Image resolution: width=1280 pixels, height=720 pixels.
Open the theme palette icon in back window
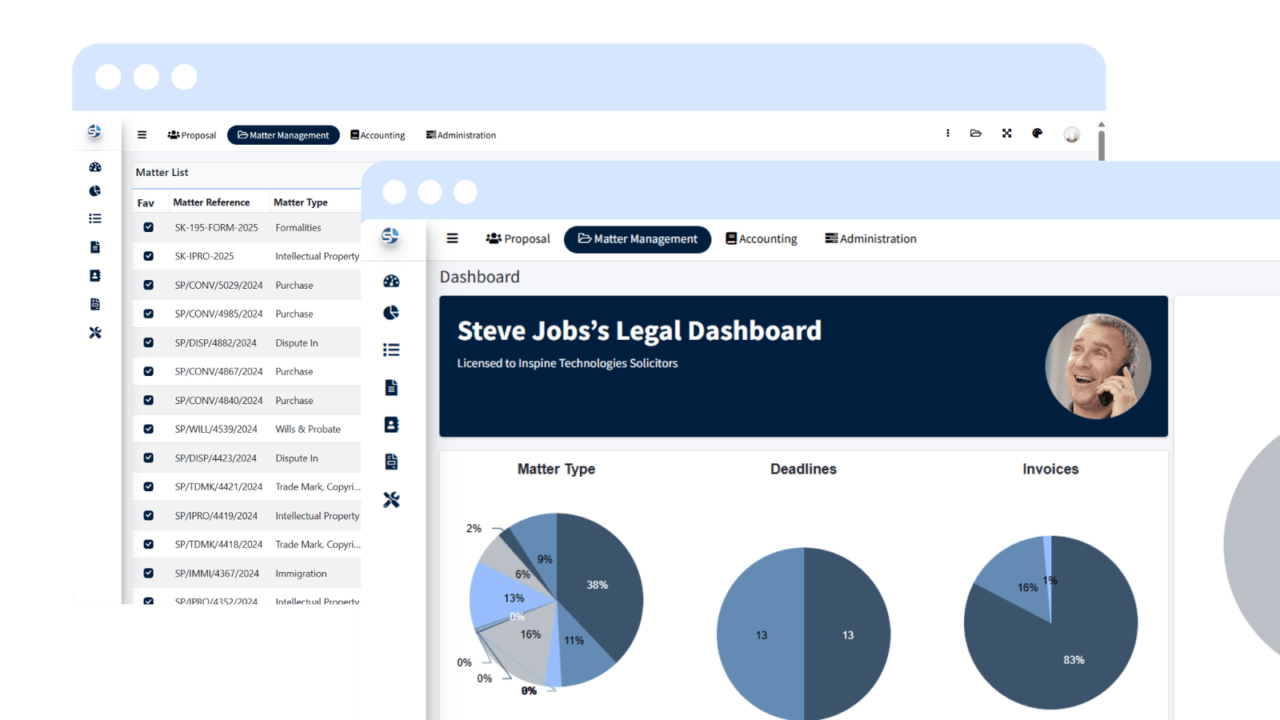(x=1037, y=133)
